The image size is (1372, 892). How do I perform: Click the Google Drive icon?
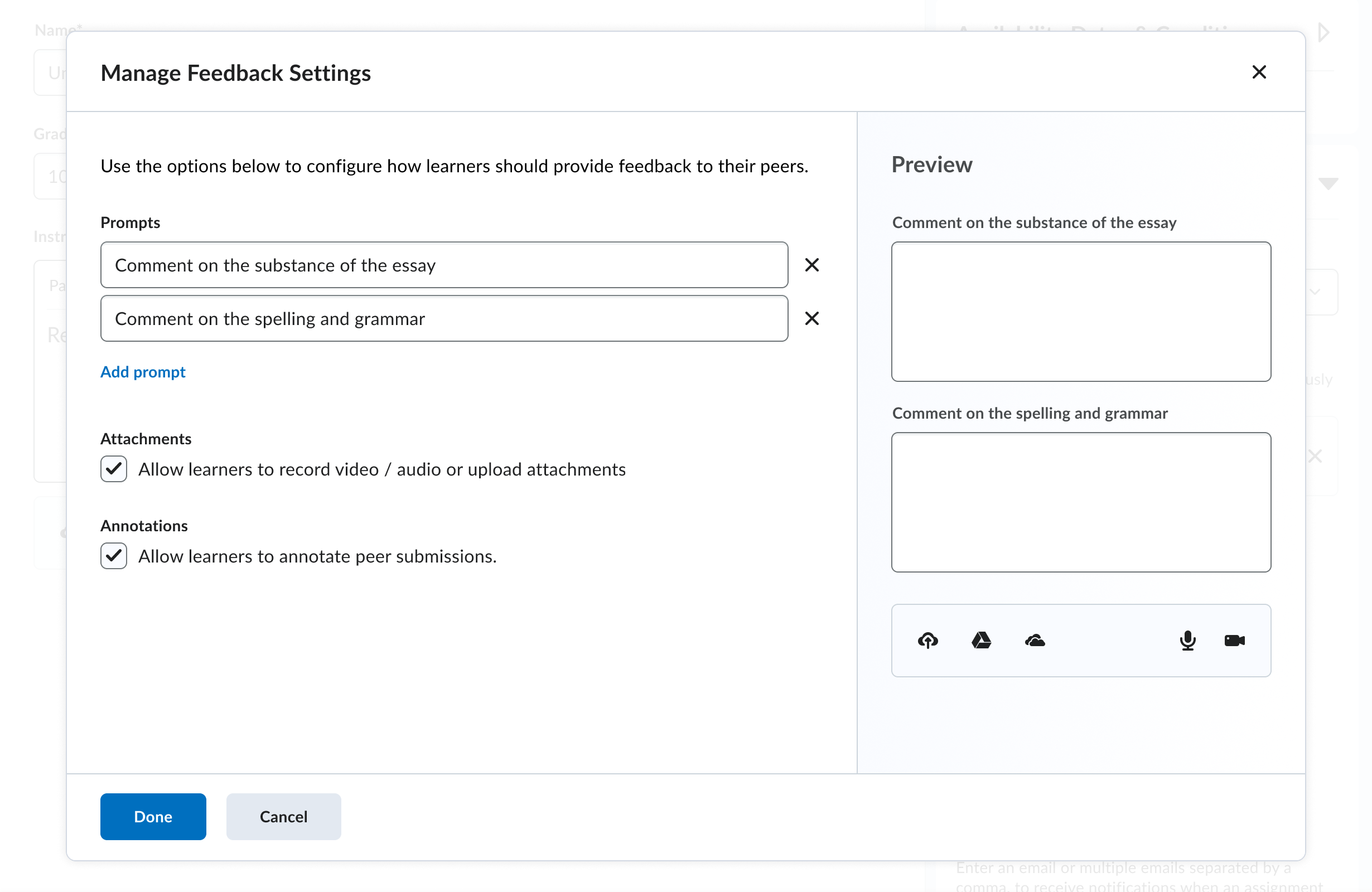981,640
